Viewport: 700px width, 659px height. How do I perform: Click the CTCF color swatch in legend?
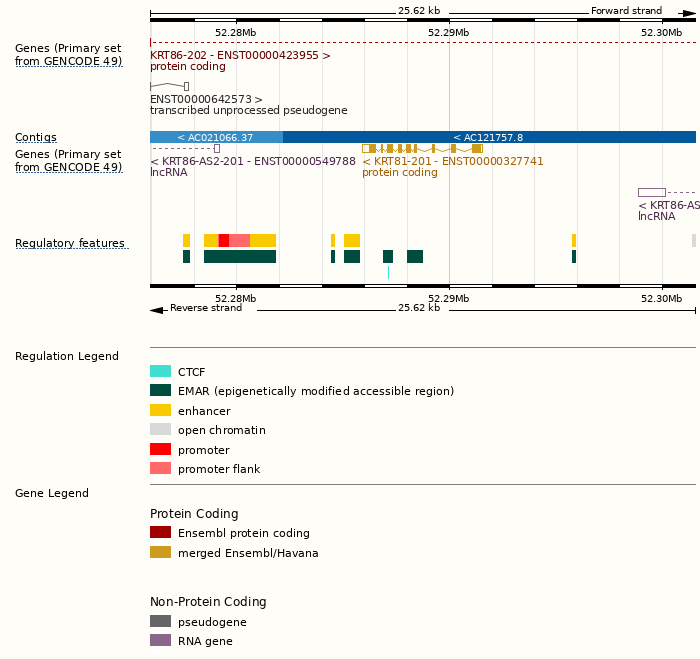point(160,371)
